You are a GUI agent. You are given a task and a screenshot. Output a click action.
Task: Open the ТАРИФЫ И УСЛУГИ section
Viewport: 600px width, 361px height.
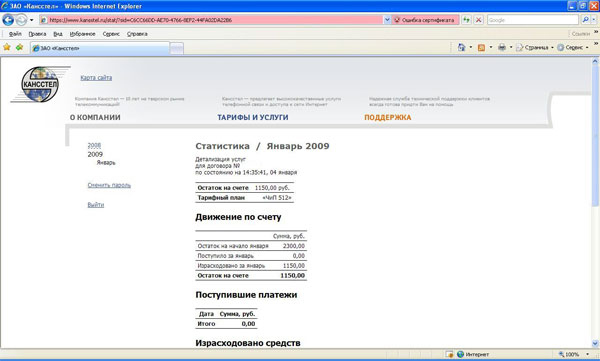coord(253,118)
